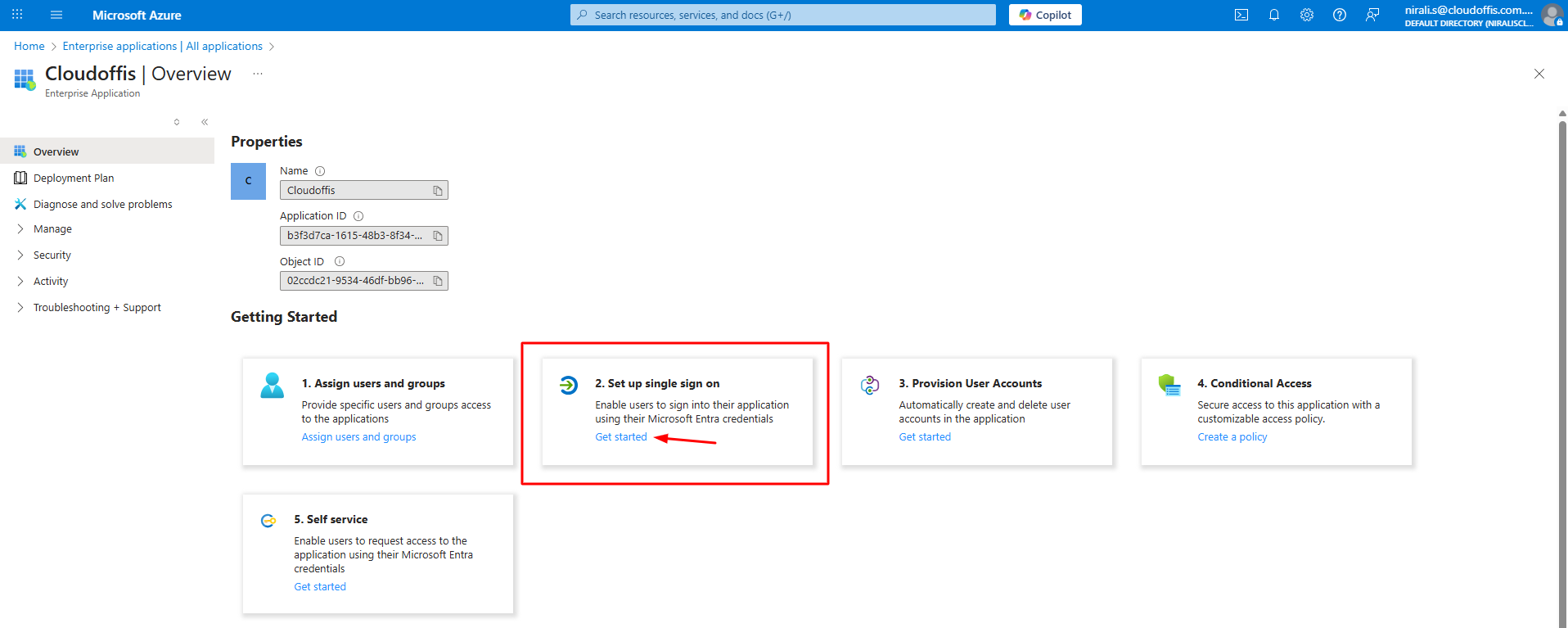This screenshot has height=628, width=1568.
Task: Click the blue C application logo tile
Action: [248, 181]
